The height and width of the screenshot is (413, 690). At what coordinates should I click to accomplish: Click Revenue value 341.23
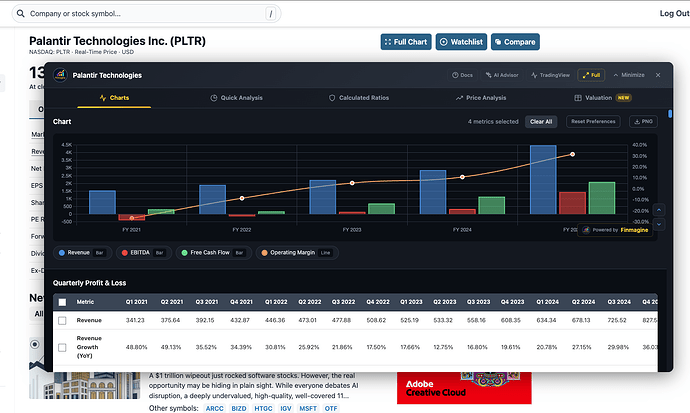[135, 321]
